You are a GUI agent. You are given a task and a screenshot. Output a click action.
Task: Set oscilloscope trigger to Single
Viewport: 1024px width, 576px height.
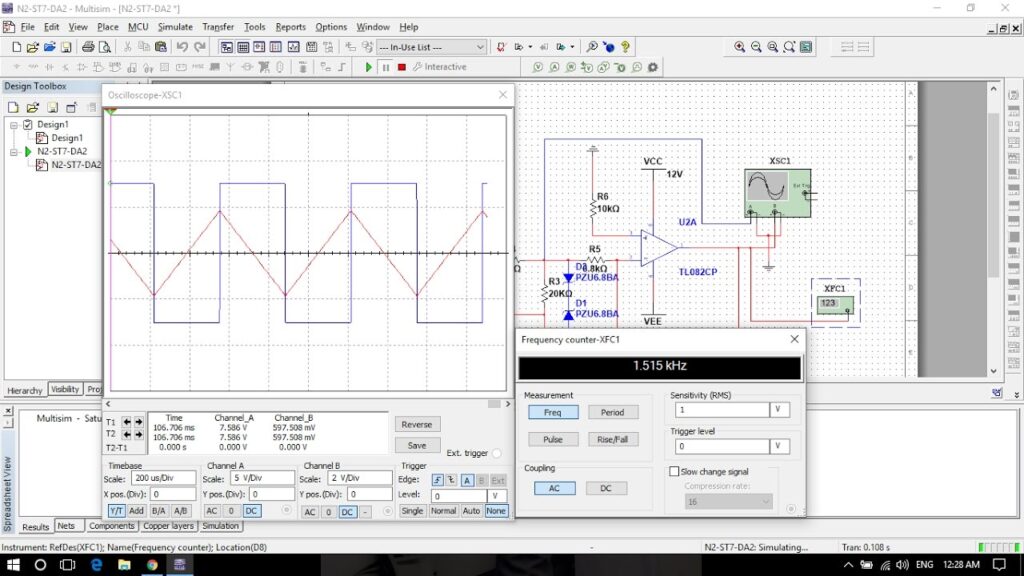[x=412, y=511]
